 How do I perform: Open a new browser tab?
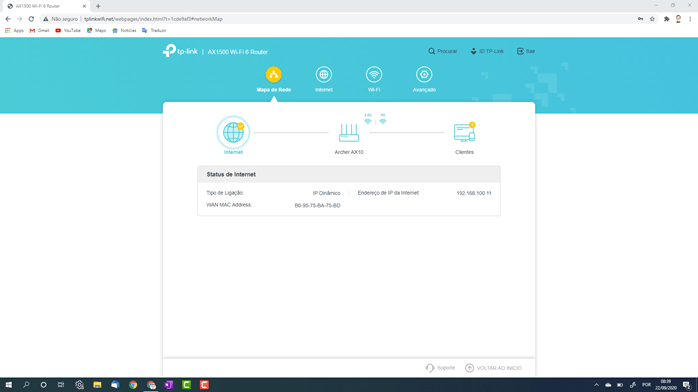(x=98, y=6)
